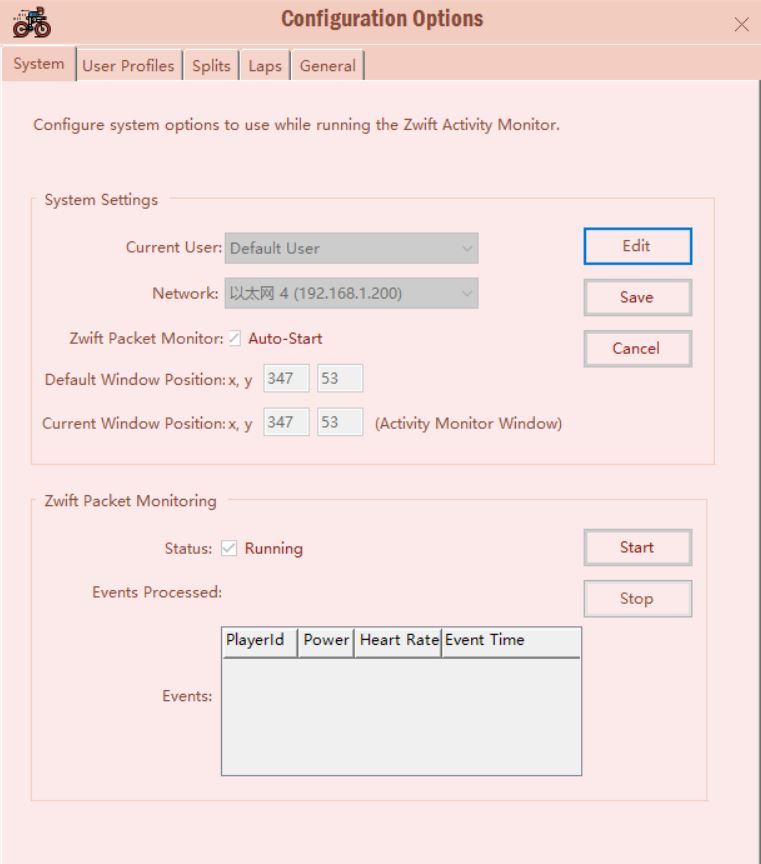Click the Power column header
The image size is (761, 864).
(326, 641)
